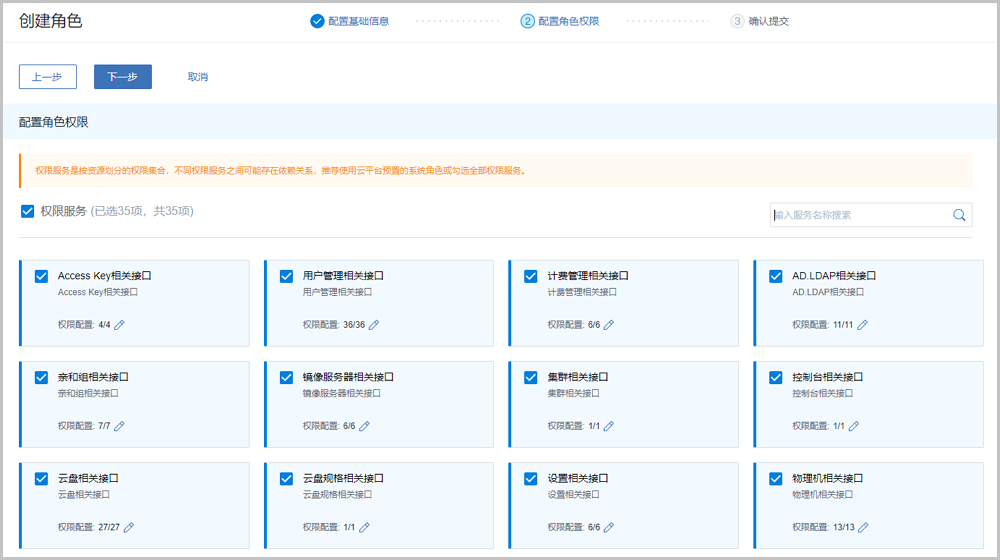Edit permissions for Access Key相关接口
The image size is (1000, 560).
120,325
